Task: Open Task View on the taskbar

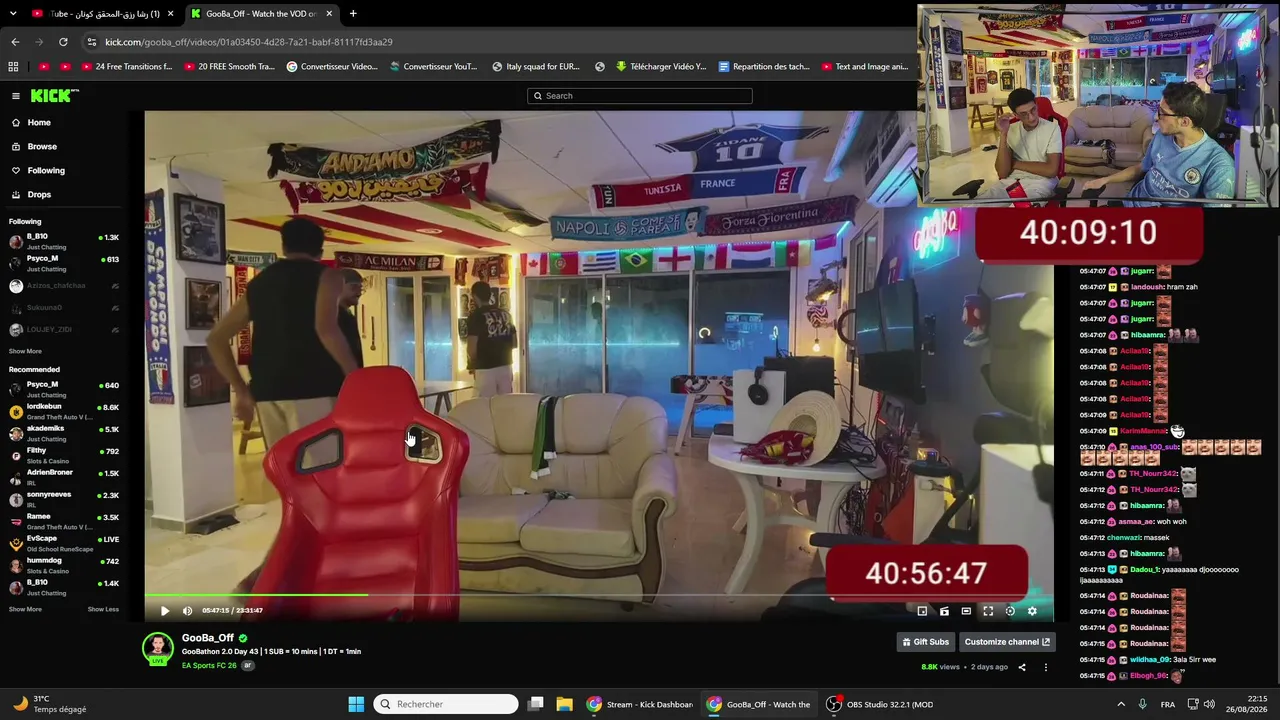Action: pos(536,704)
